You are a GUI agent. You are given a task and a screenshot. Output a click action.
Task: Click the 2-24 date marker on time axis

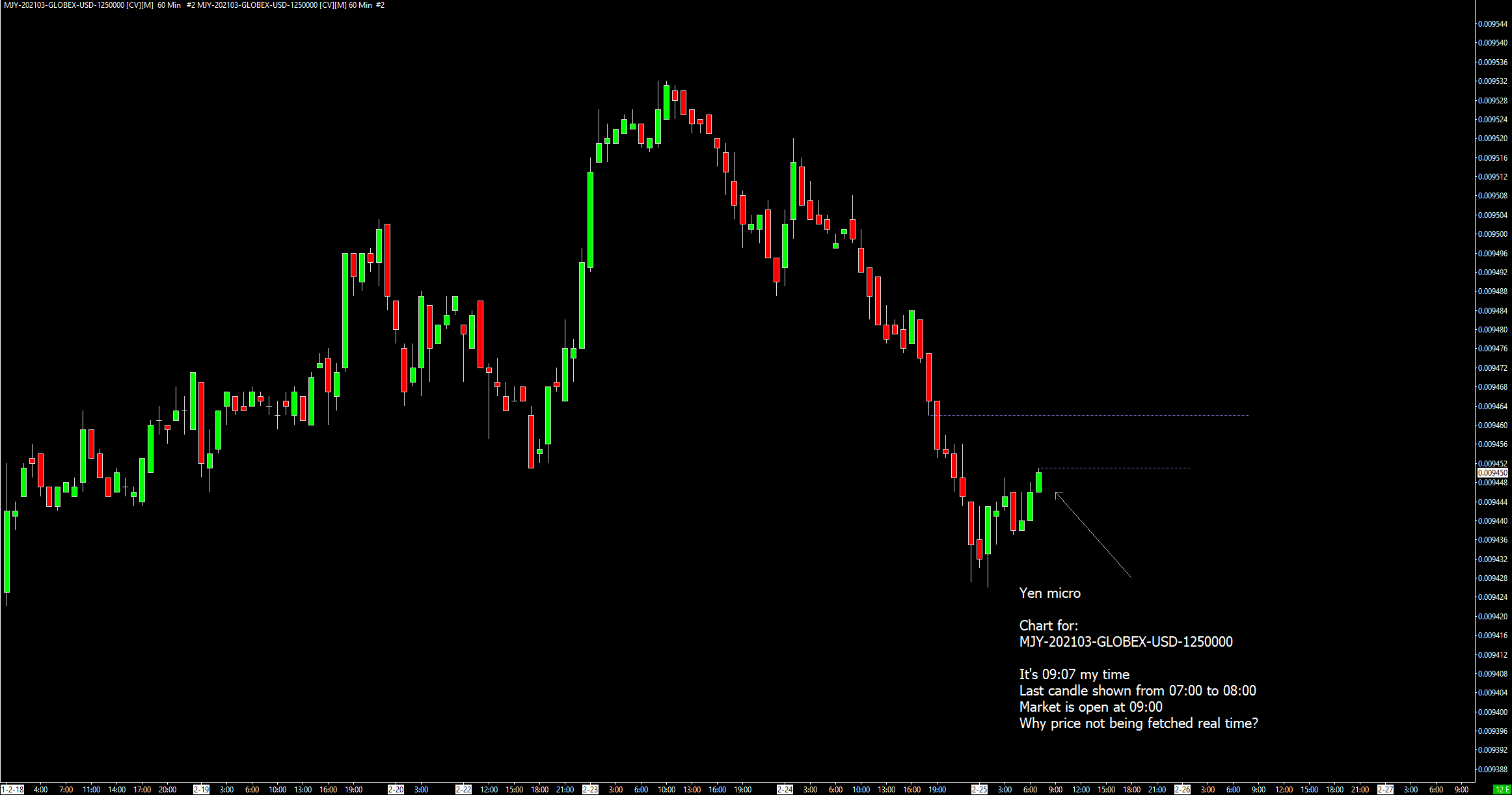[x=785, y=790]
